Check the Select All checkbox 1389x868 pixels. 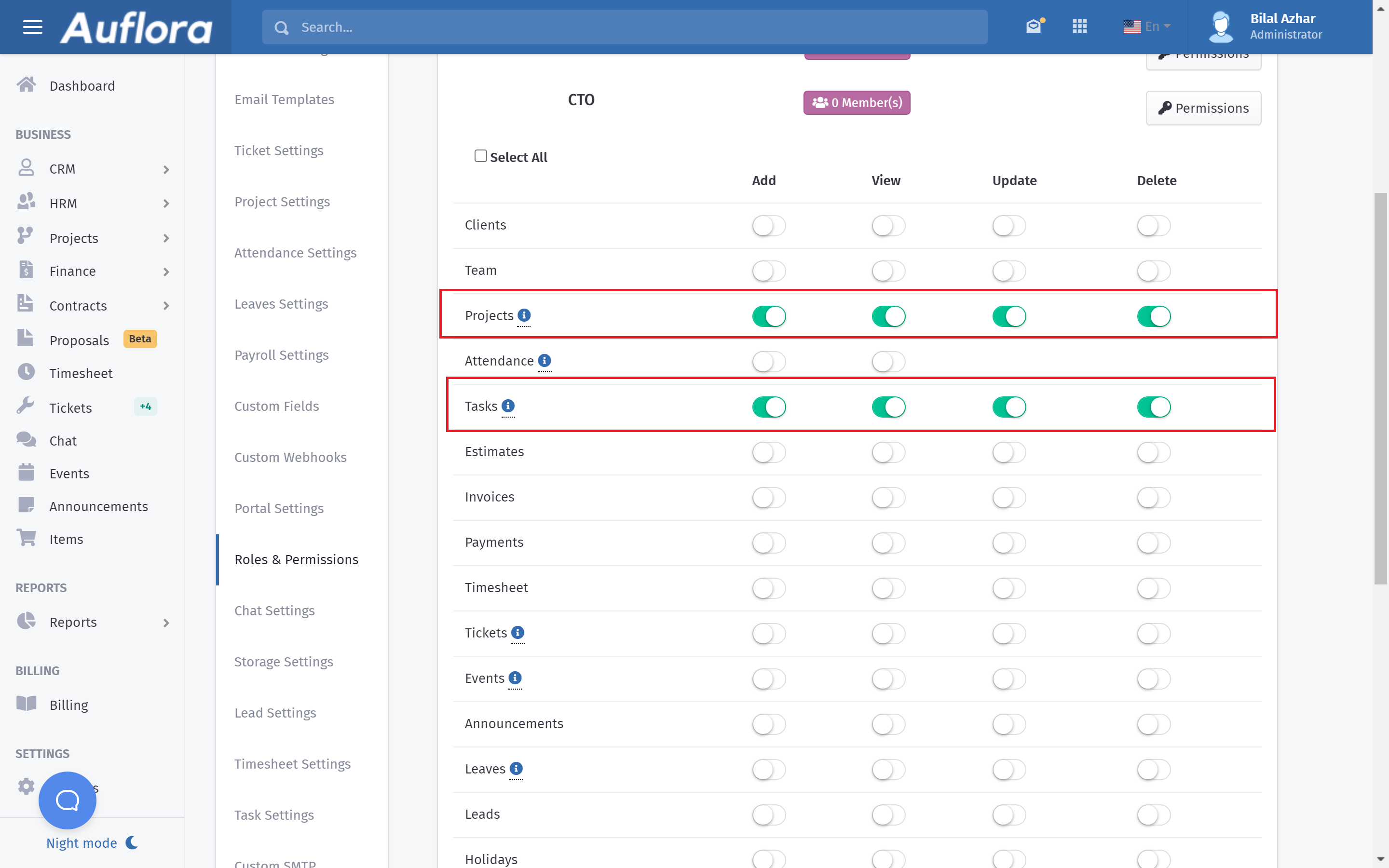(480, 156)
